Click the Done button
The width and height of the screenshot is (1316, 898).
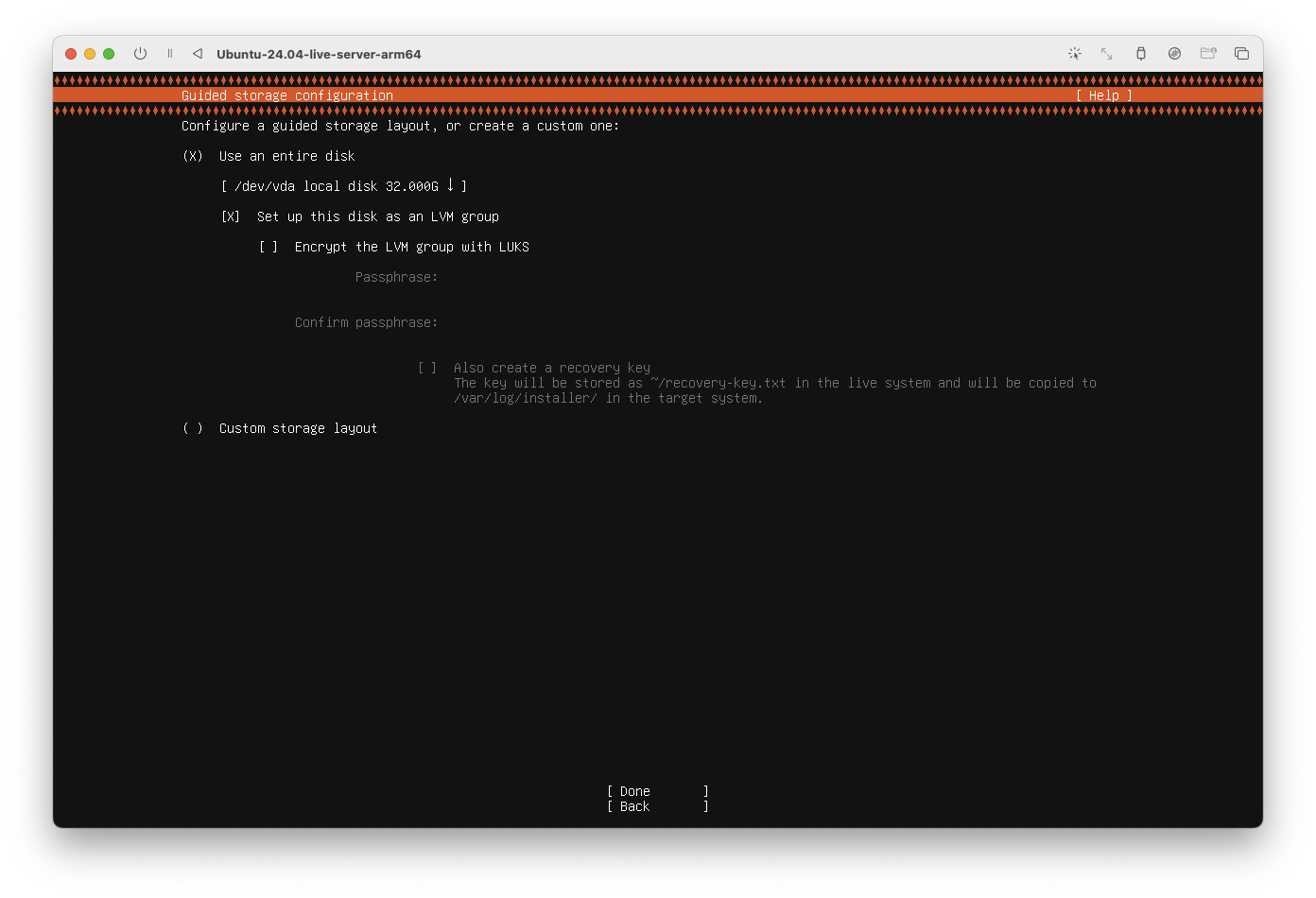658,791
